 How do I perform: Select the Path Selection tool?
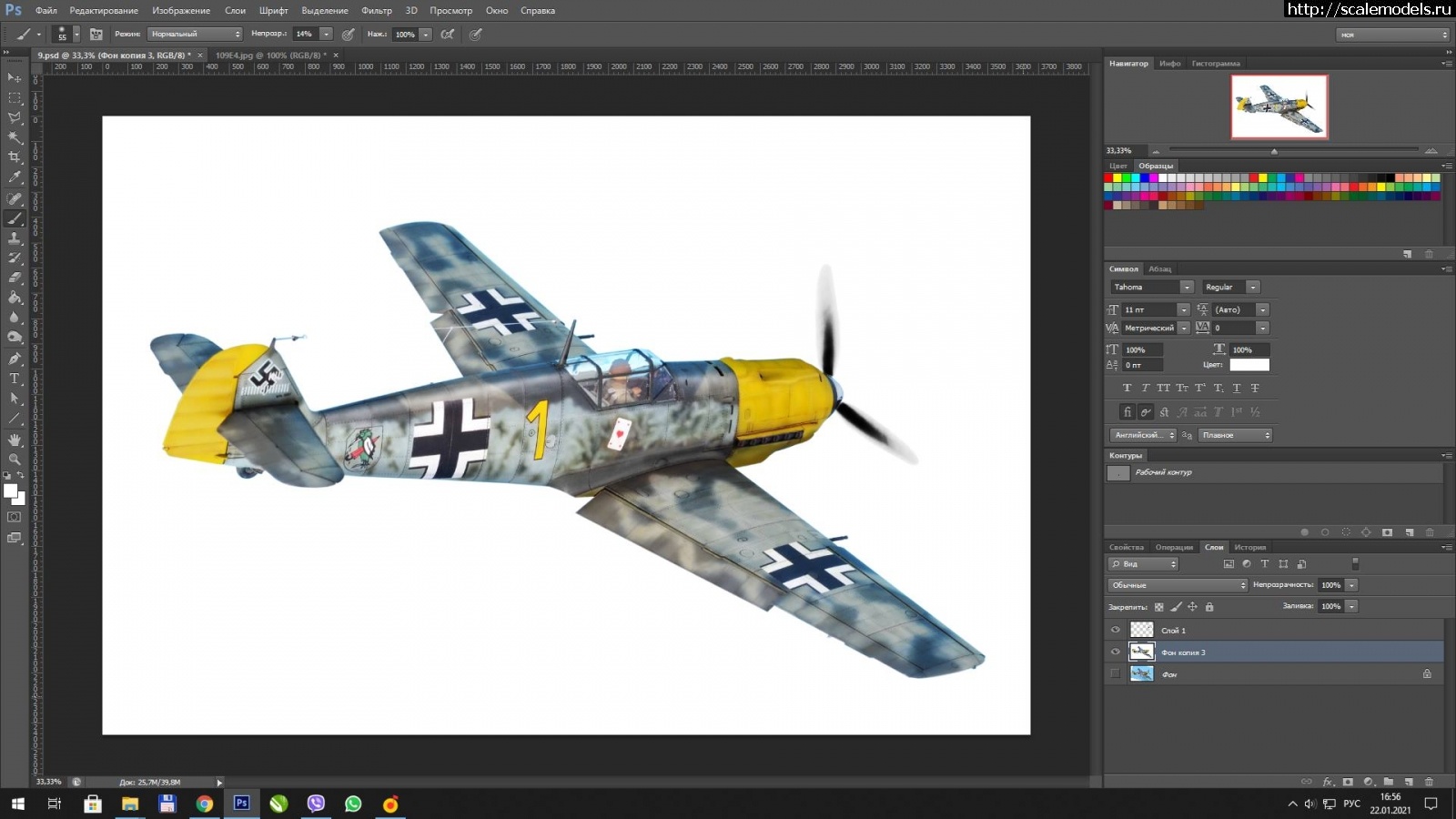15,399
